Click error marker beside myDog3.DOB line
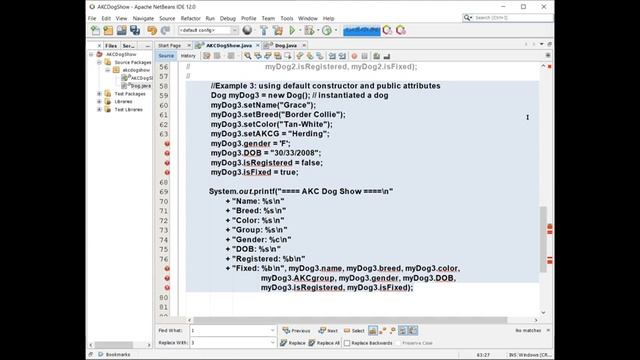This screenshot has width=640, height=360. coord(167,153)
